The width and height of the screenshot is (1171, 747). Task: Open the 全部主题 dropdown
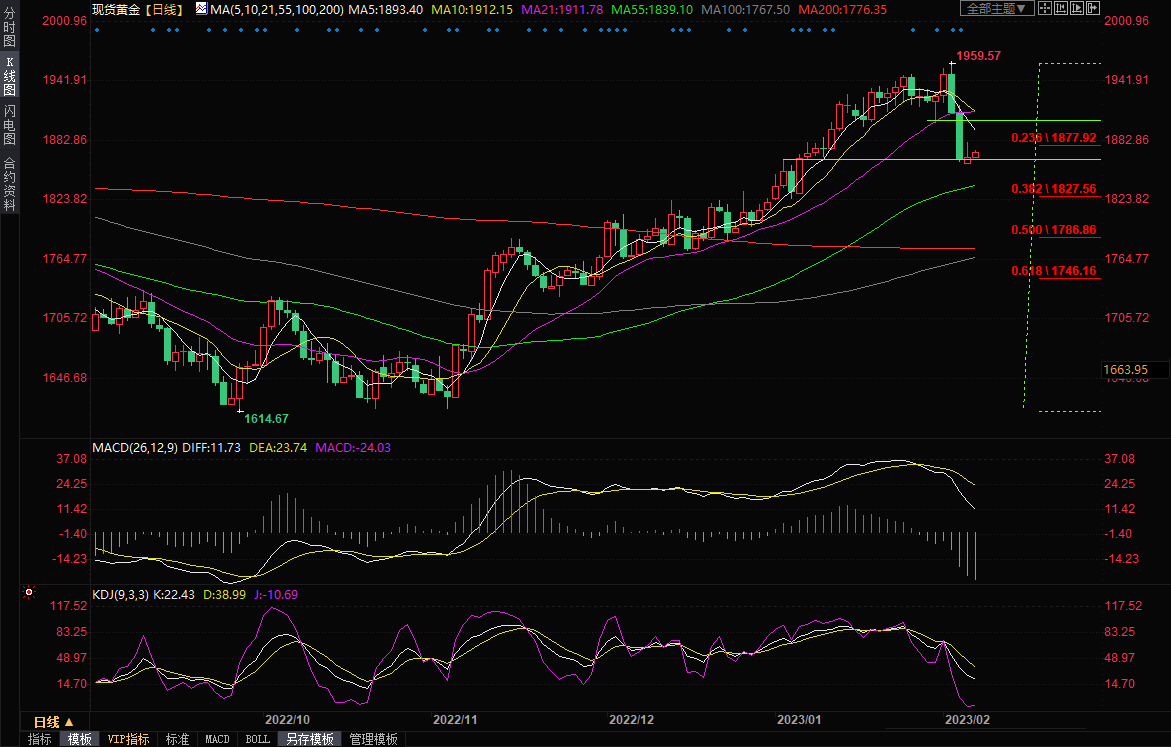coord(999,8)
